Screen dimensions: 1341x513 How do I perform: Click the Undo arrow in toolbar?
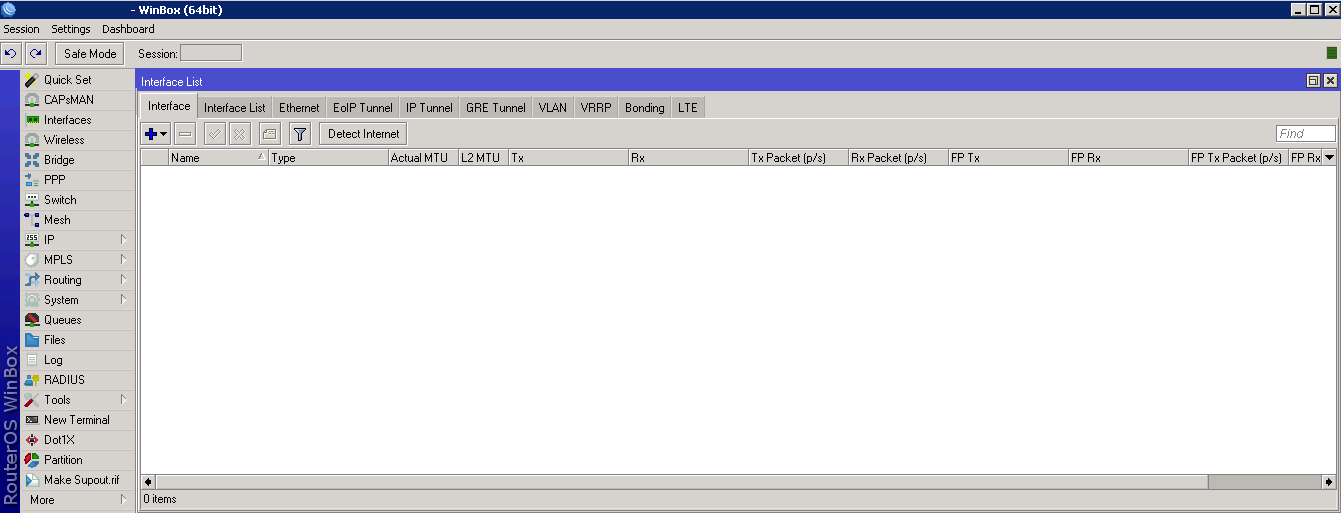(x=11, y=53)
